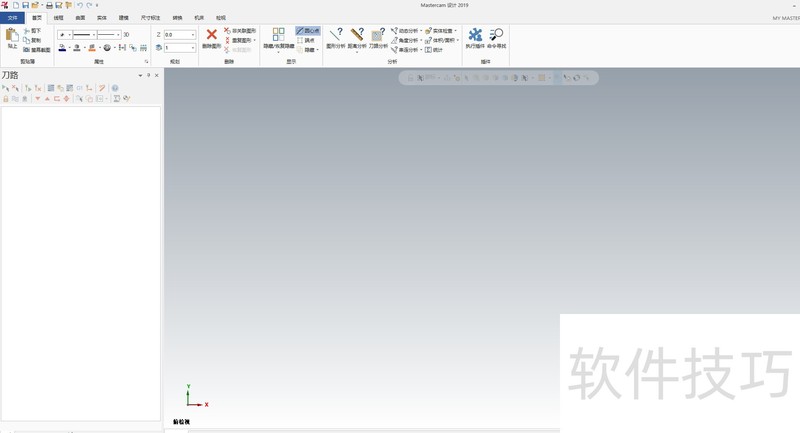This screenshot has width=800, height=433.
Task: Open the File tab
Action: point(12,18)
